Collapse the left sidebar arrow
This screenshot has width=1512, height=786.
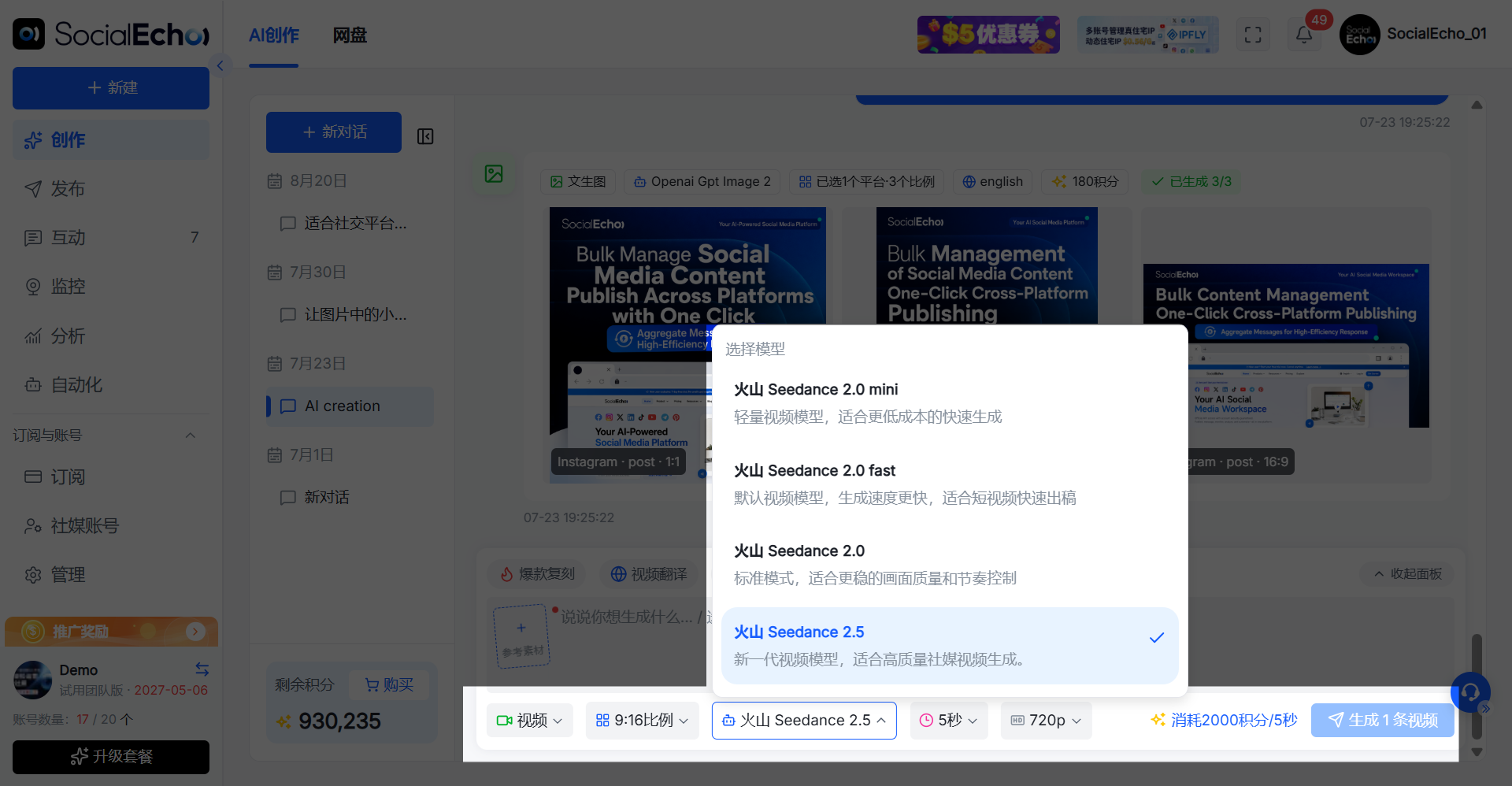[220, 66]
